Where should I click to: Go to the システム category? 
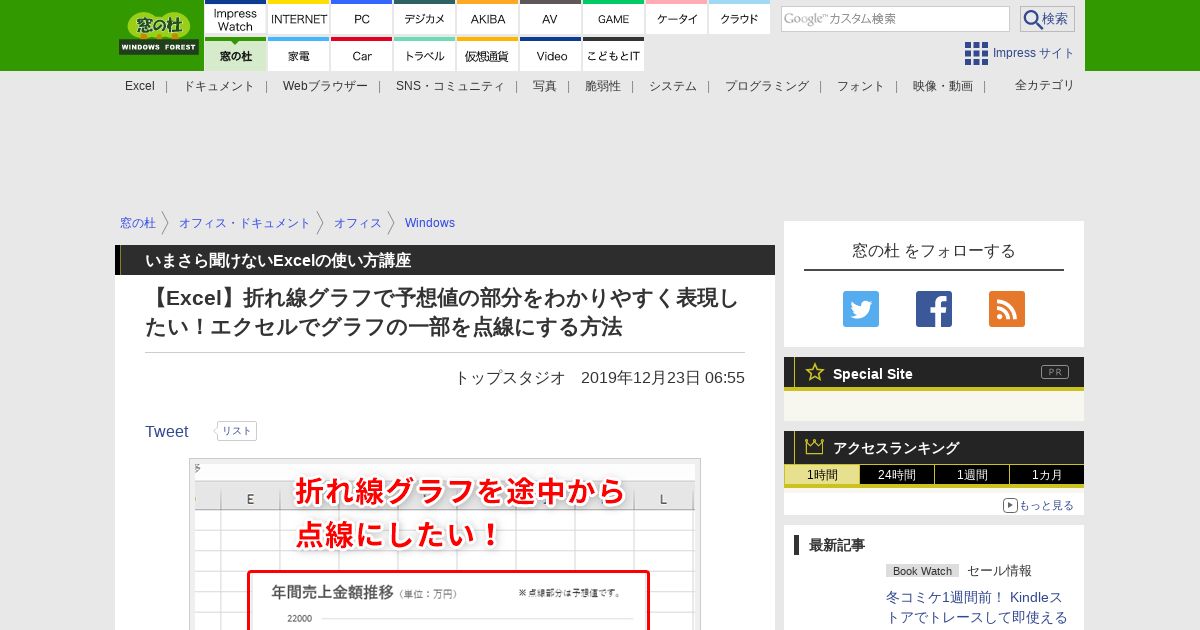click(x=673, y=86)
